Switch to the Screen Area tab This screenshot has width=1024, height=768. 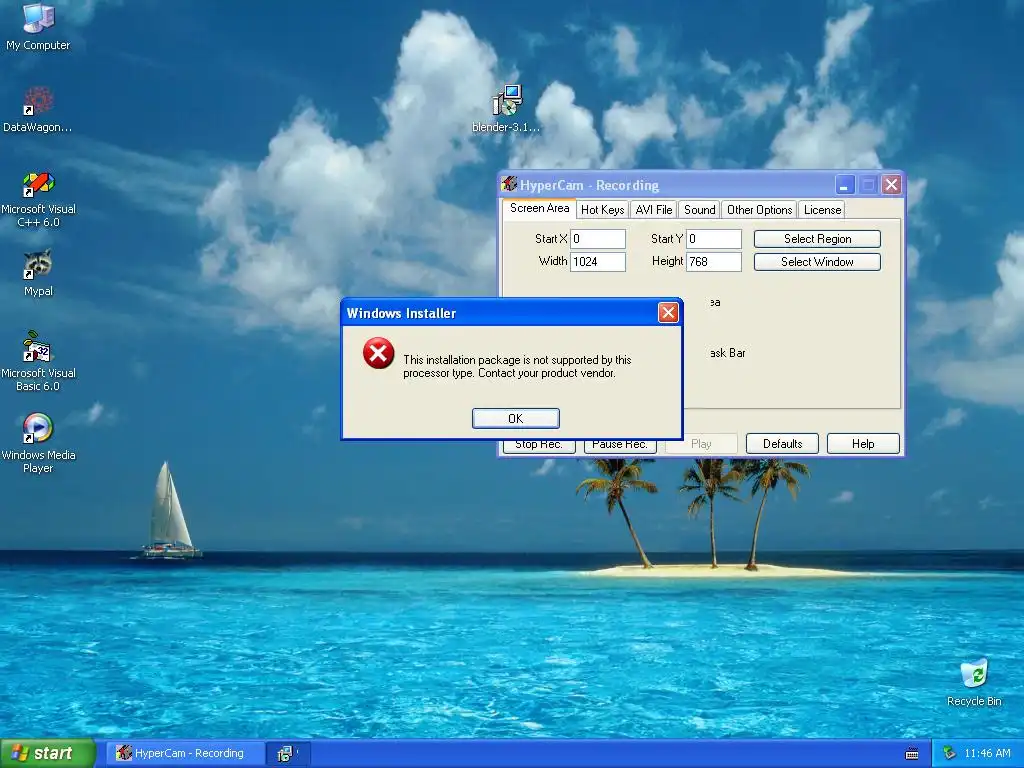point(539,208)
